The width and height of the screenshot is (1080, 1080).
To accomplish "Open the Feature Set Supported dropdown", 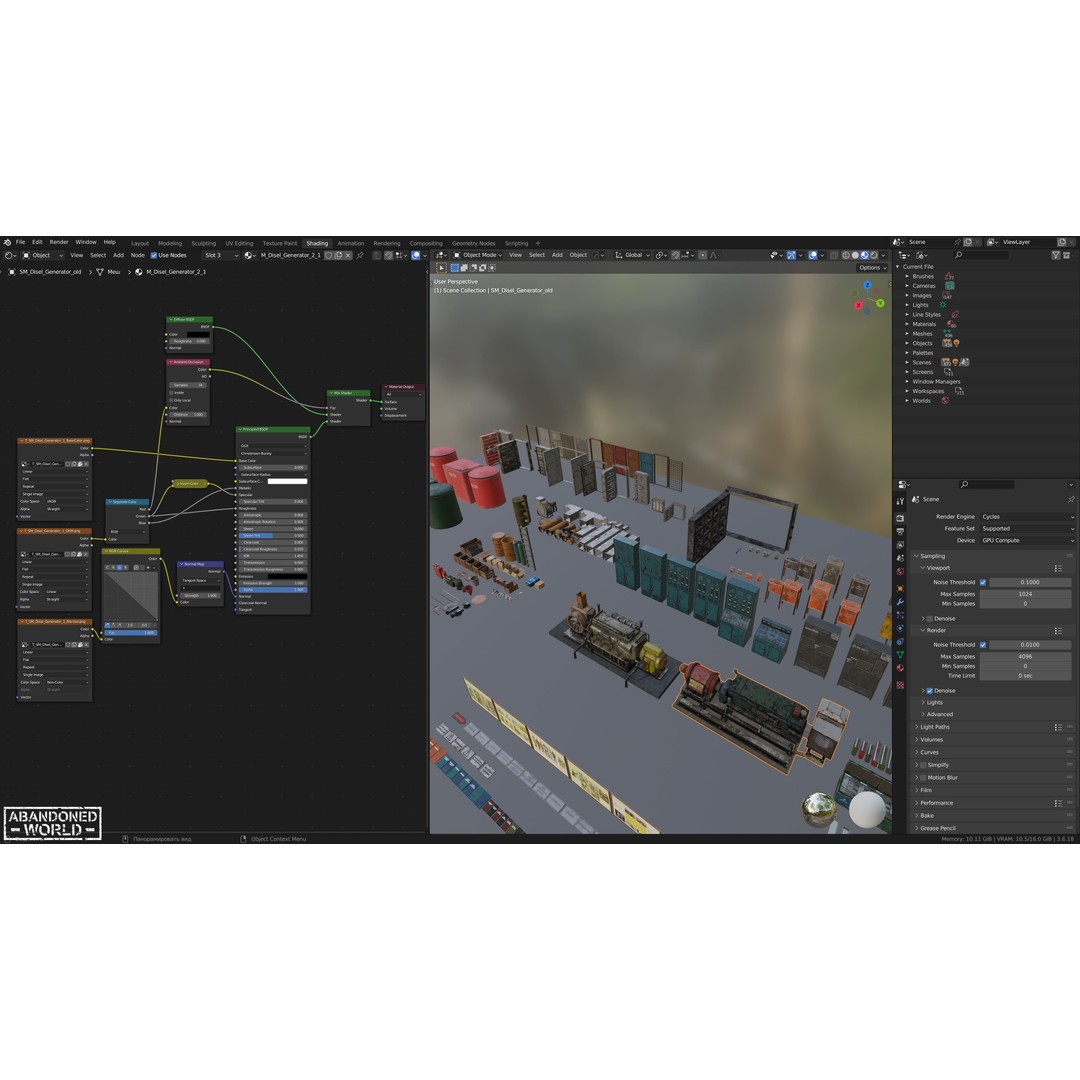I will [1027, 528].
